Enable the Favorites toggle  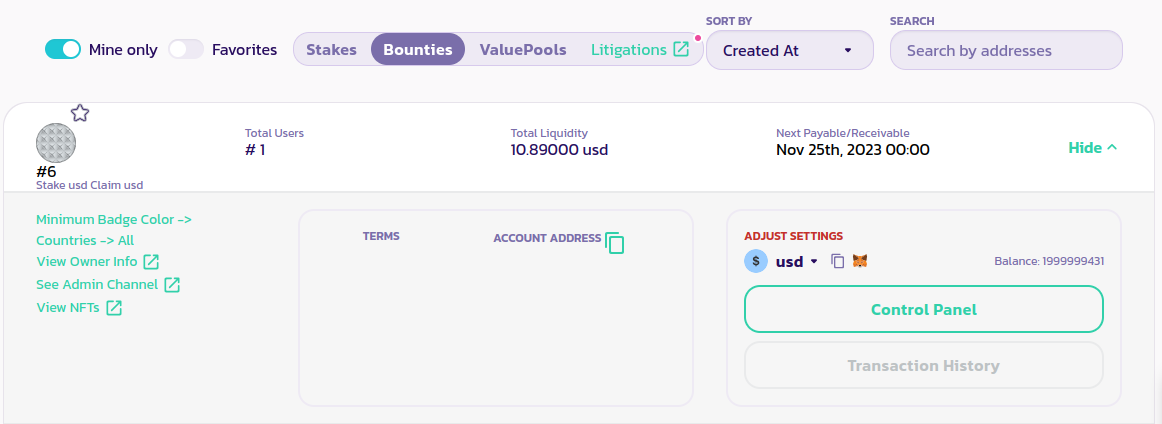[x=186, y=49]
